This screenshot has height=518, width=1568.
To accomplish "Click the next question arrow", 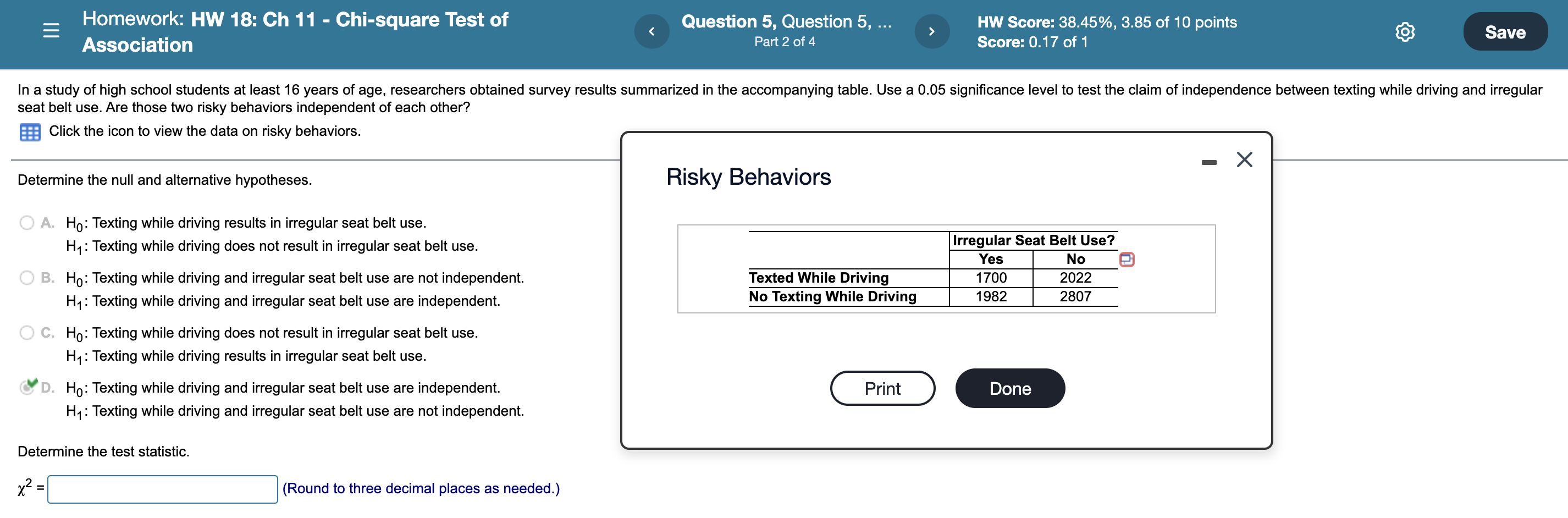I will tap(932, 31).
